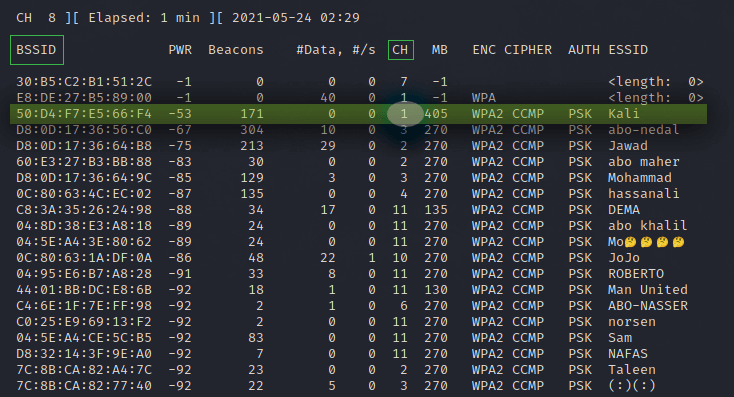Select BSSID D8:32:14:3F:9E:A0
734x397 pixels.
pyautogui.click(x=84, y=353)
